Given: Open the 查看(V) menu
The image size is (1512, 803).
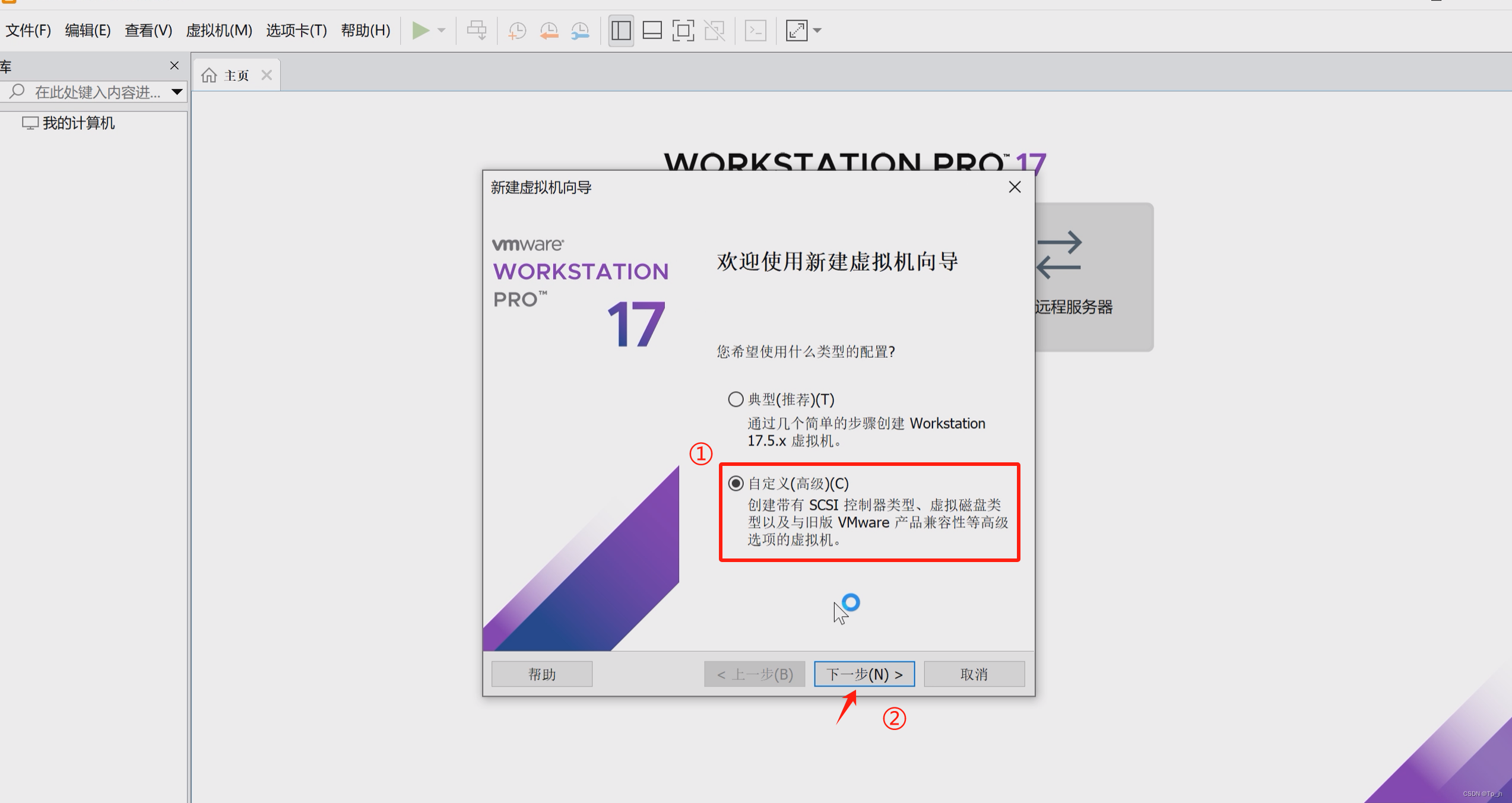Looking at the screenshot, I should [x=148, y=30].
